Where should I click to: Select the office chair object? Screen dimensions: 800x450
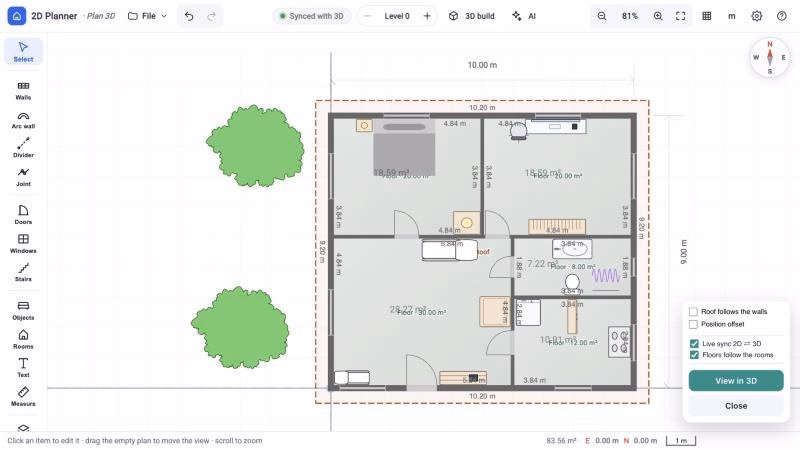[x=518, y=131]
